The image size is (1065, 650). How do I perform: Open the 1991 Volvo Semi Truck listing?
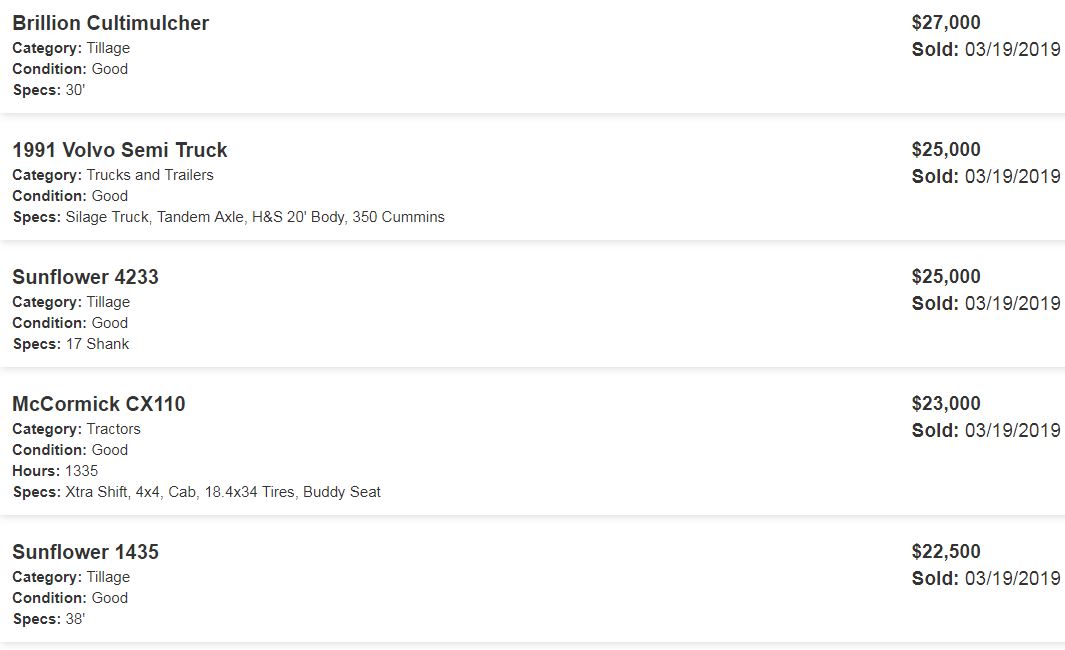pyautogui.click(x=119, y=150)
